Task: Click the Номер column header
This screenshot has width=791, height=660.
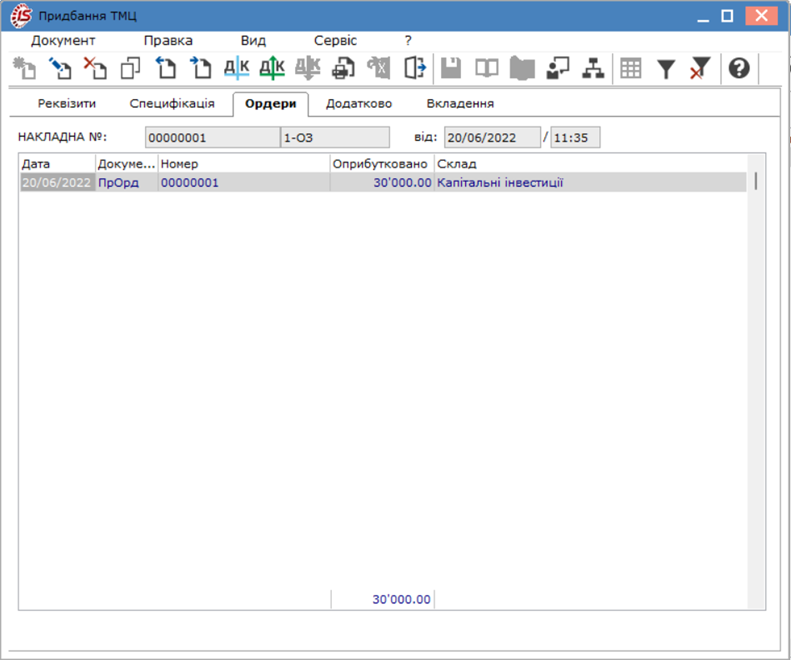Action: coord(244,164)
